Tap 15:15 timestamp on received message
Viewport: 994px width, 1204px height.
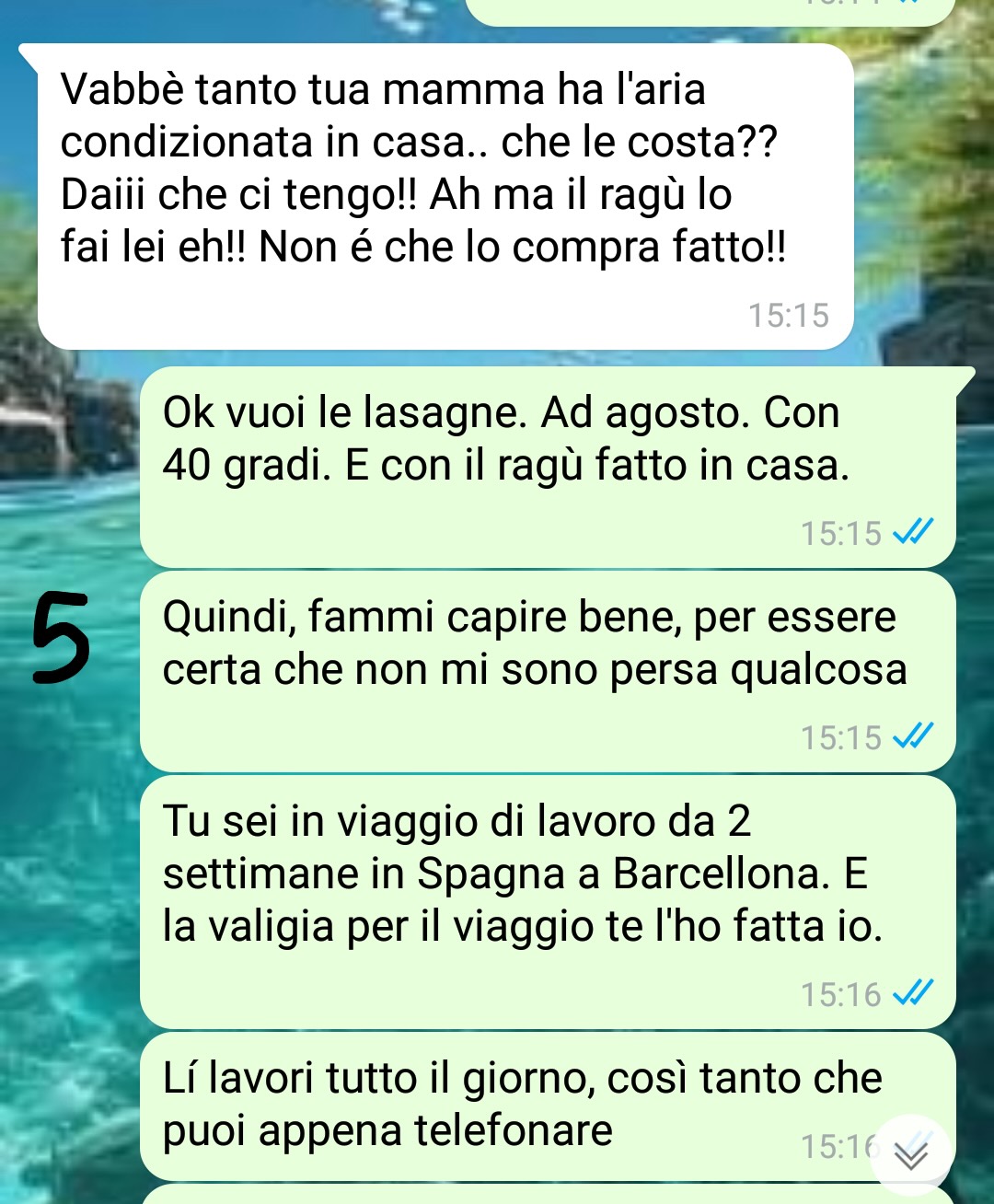[x=788, y=316]
